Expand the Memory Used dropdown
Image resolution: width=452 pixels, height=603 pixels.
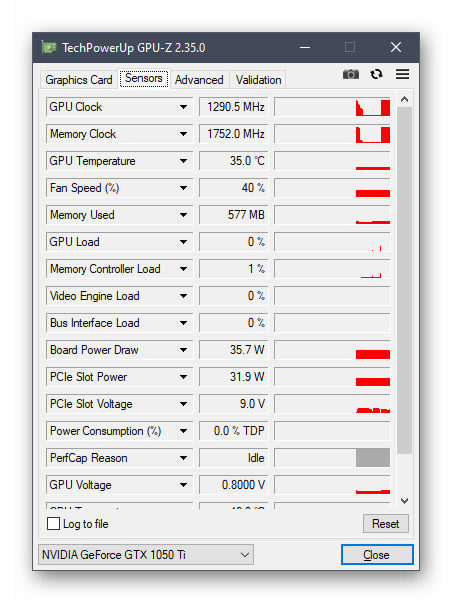click(183, 215)
